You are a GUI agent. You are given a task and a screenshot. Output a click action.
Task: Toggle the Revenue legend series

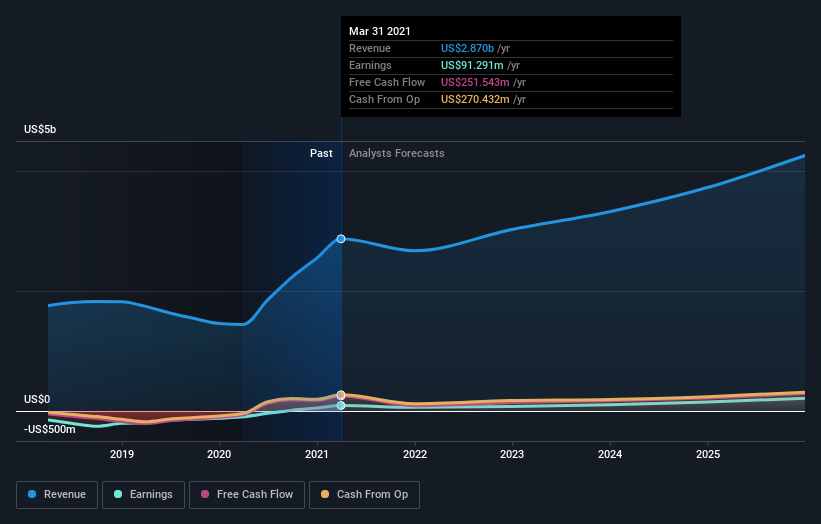coord(57,495)
